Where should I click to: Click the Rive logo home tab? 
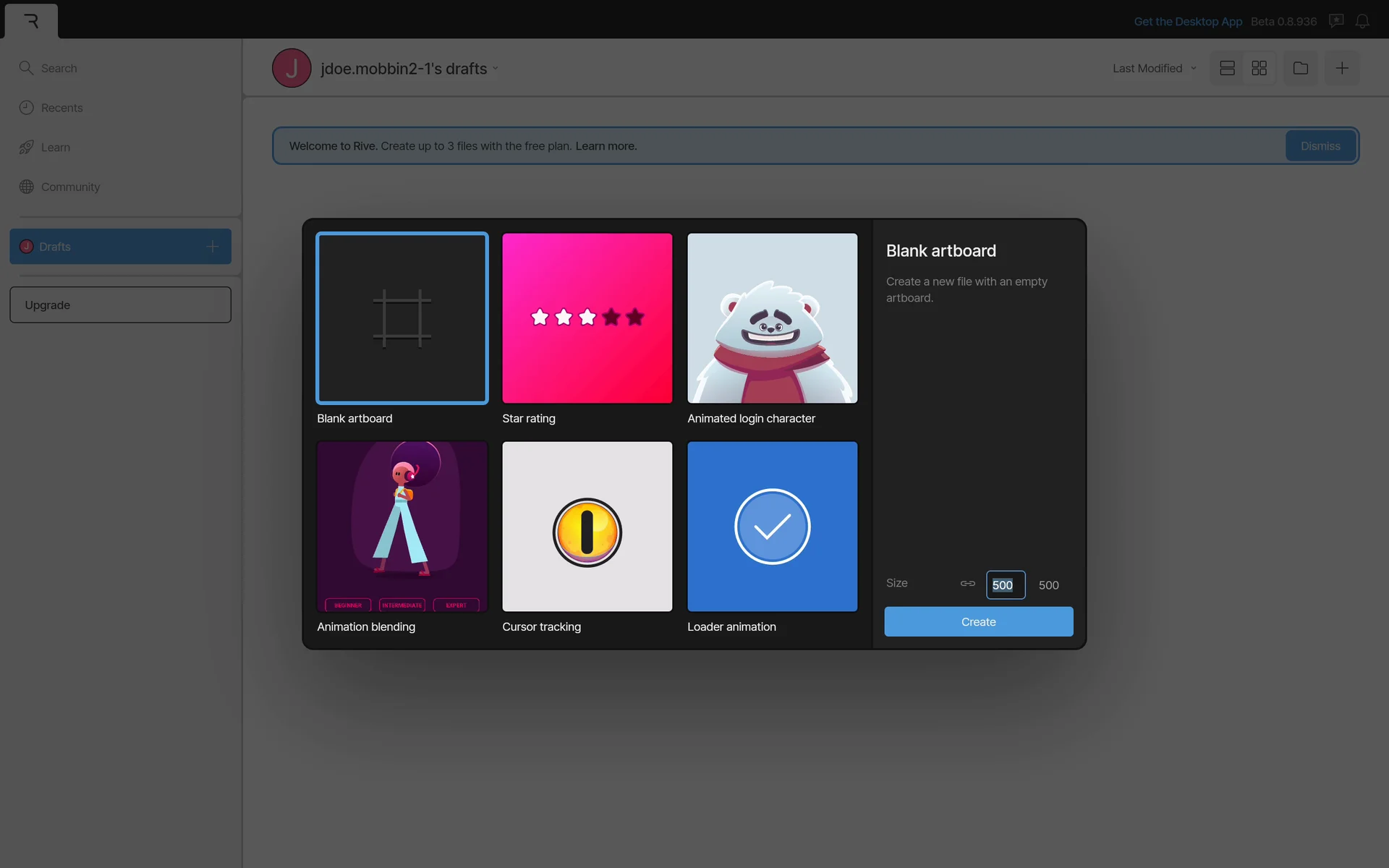[31, 21]
